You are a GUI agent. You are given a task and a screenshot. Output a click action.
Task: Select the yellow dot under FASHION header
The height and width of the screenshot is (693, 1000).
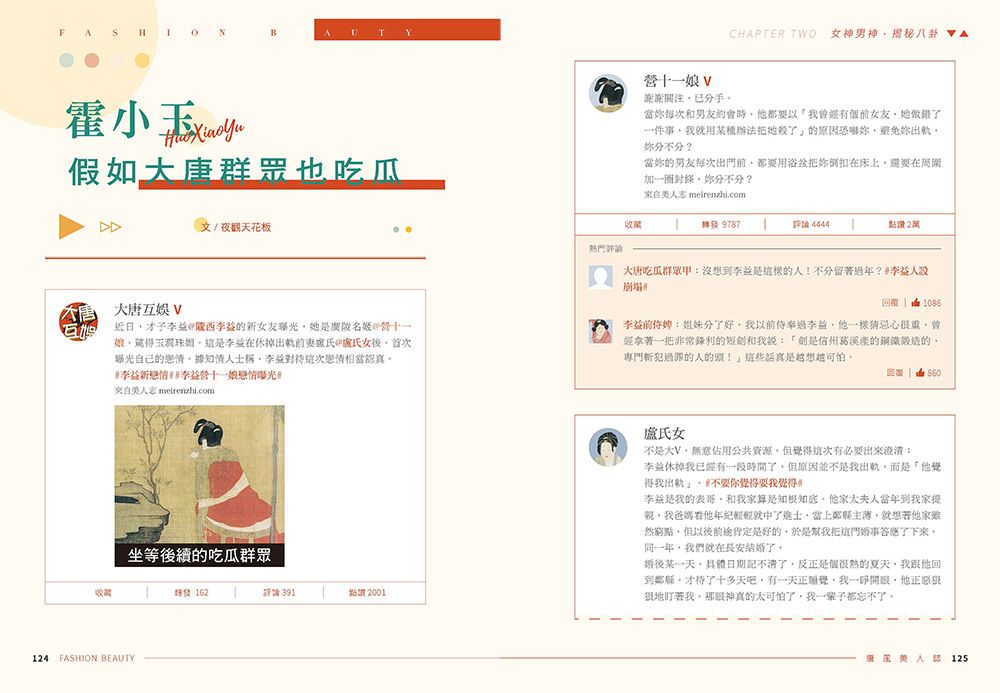(x=142, y=61)
